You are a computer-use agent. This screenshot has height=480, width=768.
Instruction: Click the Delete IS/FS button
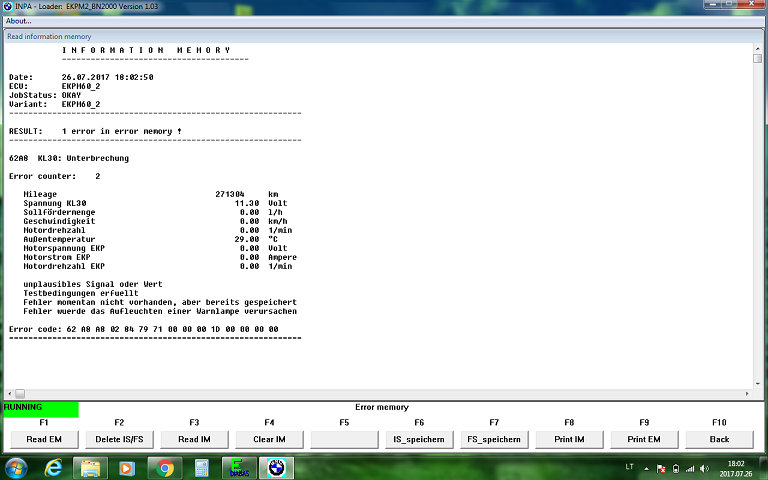119,439
